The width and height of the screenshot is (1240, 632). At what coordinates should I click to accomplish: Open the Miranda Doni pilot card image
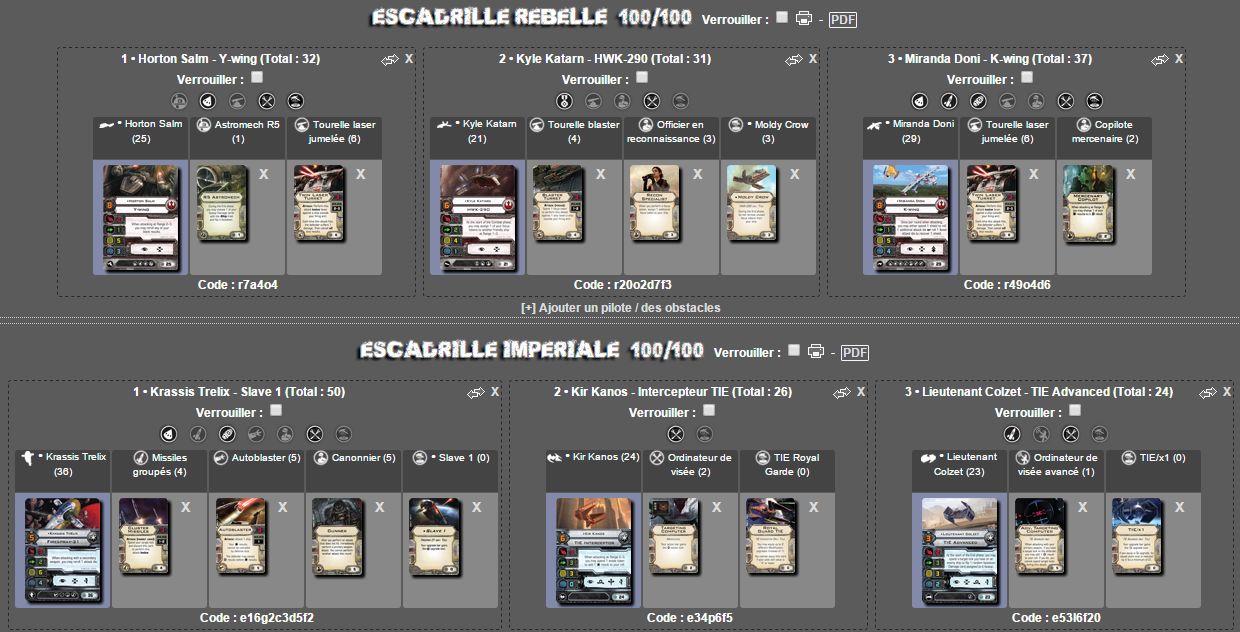(911, 216)
